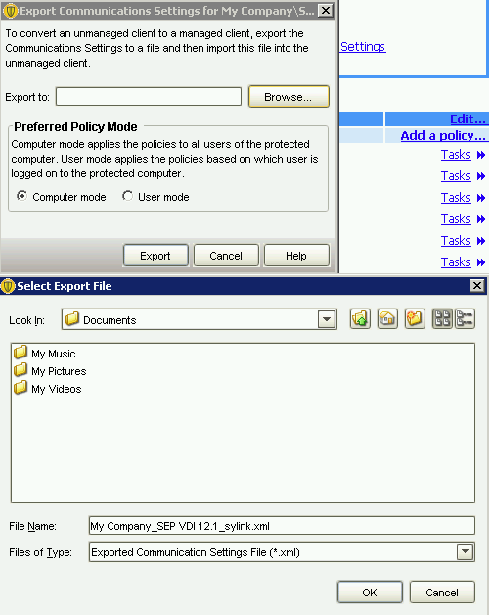
Task: Go up one folder level icon
Action: [x=360, y=319]
